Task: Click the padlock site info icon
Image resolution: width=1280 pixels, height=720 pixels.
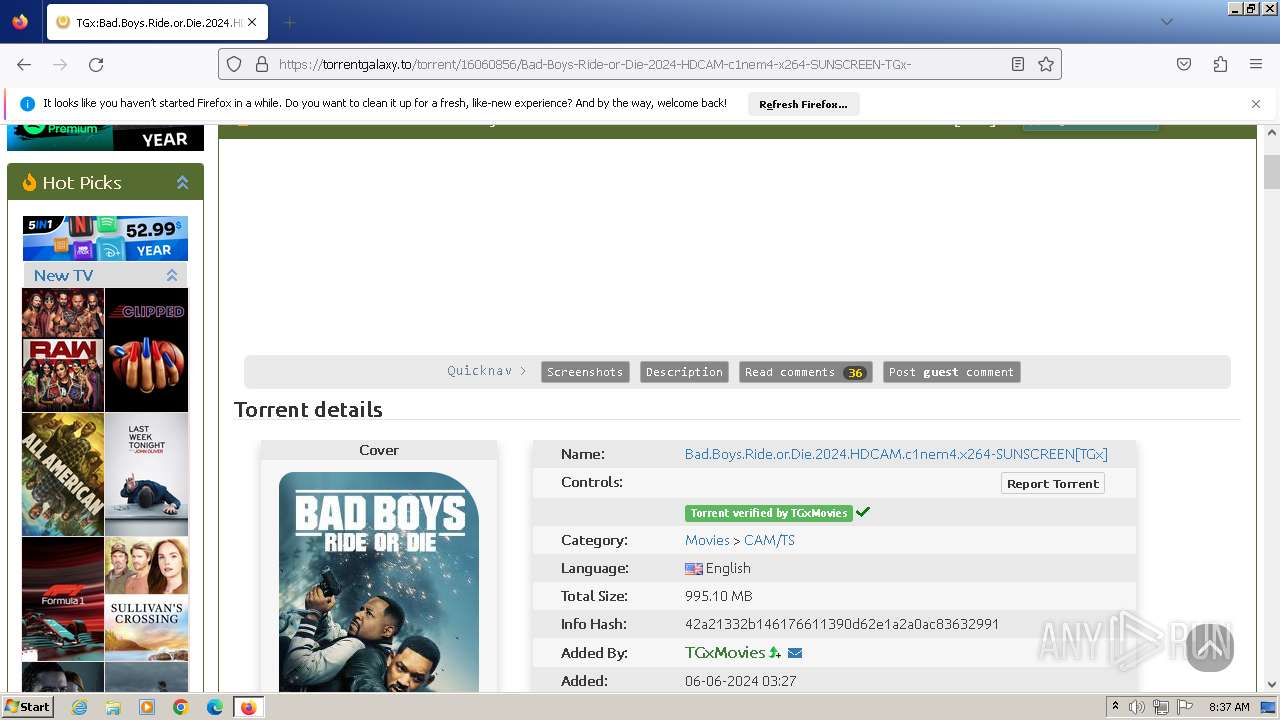Action: (x=262, y=64)
